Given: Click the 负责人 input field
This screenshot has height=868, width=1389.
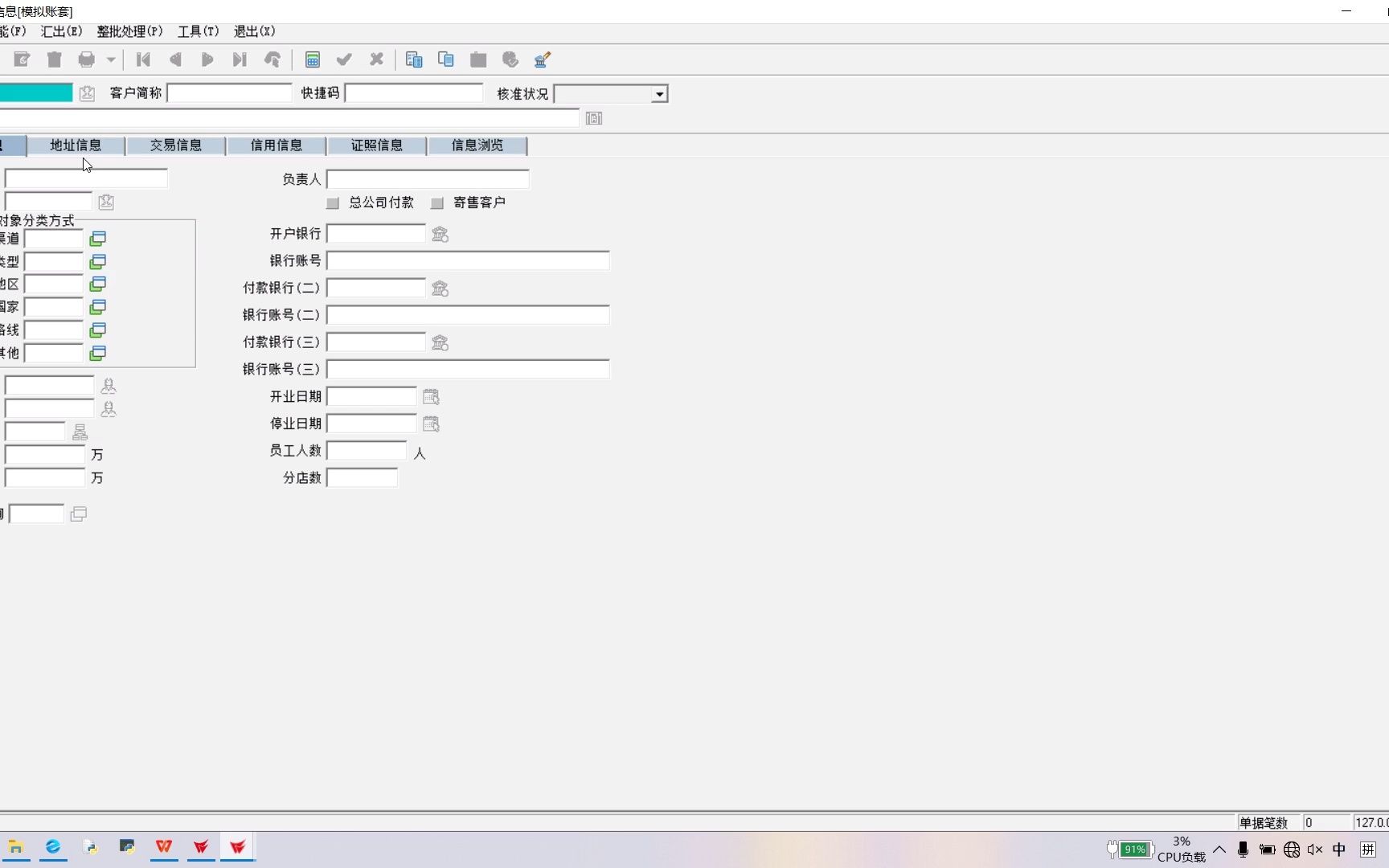Looking at the screenshot, I should click(428, 179).
